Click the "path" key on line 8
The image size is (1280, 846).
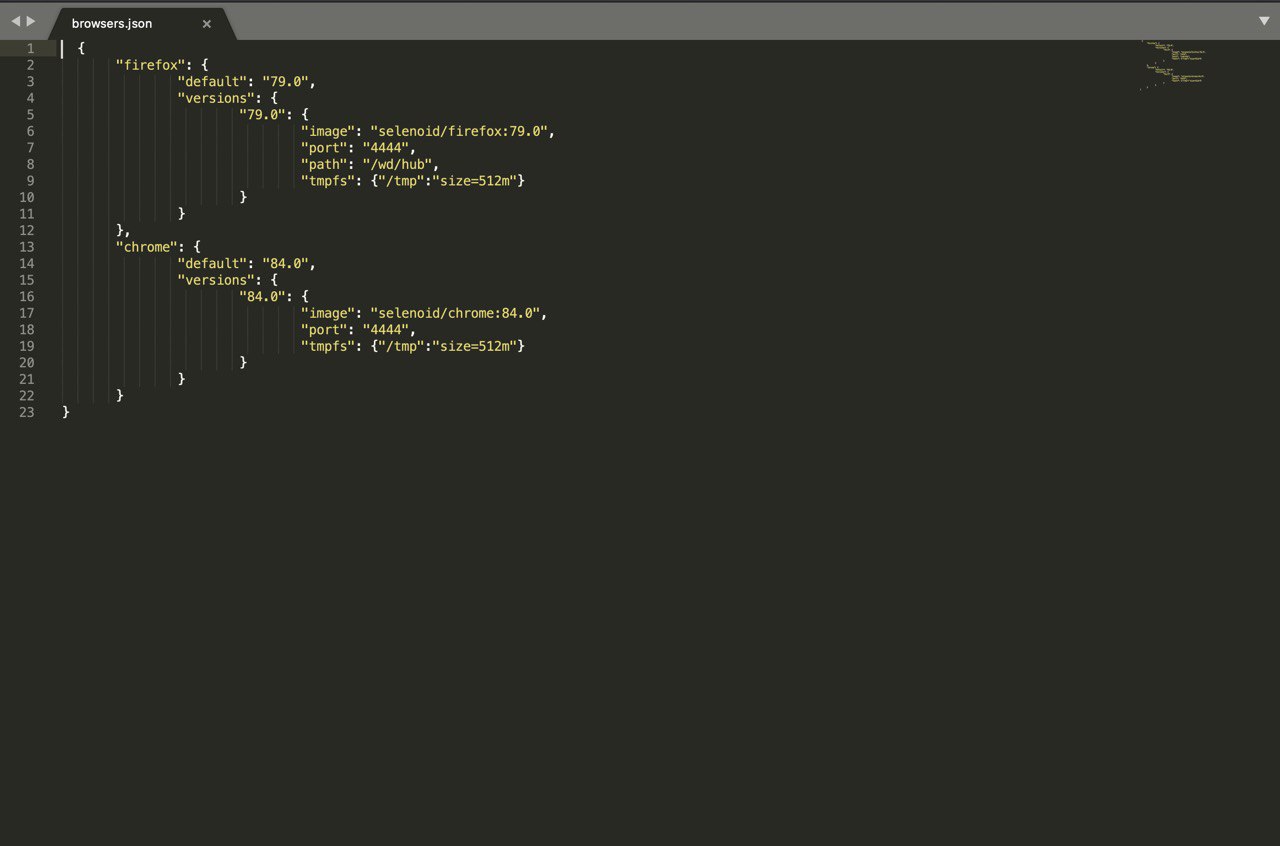pyautogui.click(x=324, y=164)
